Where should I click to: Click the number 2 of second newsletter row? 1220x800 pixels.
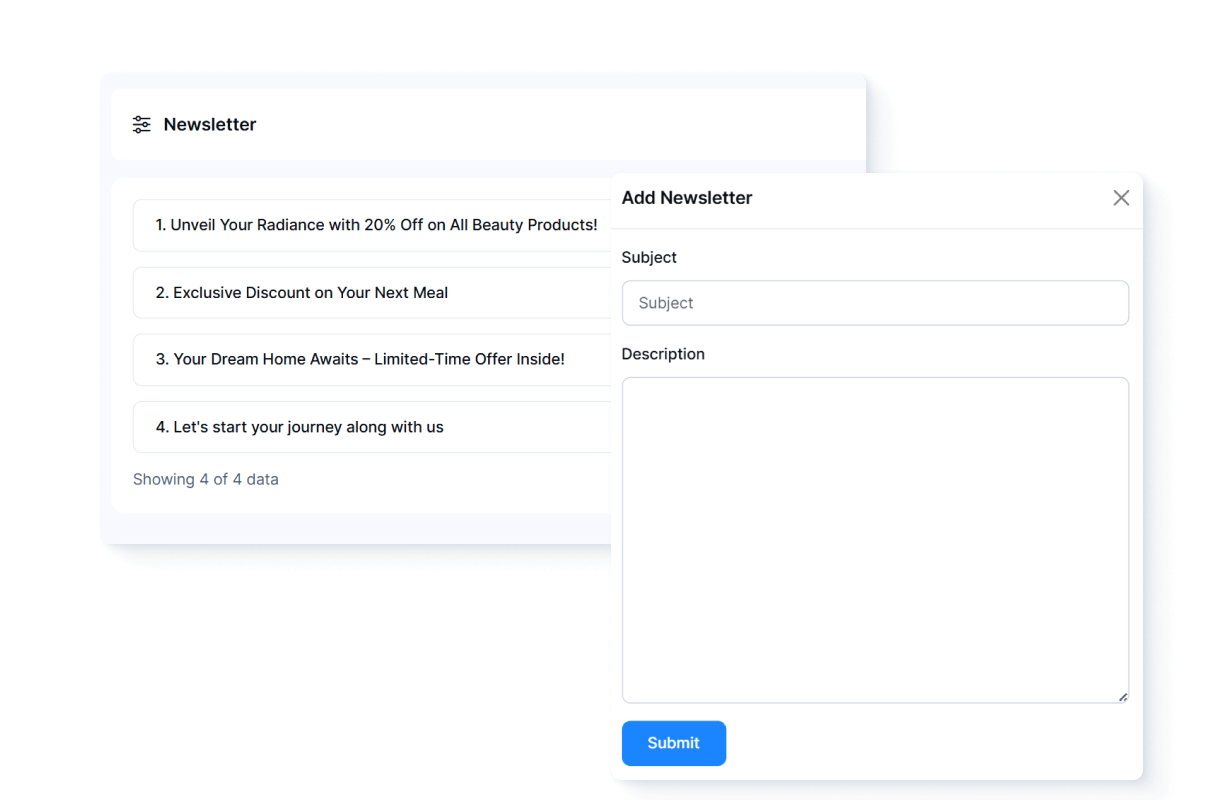coord(161,293)
